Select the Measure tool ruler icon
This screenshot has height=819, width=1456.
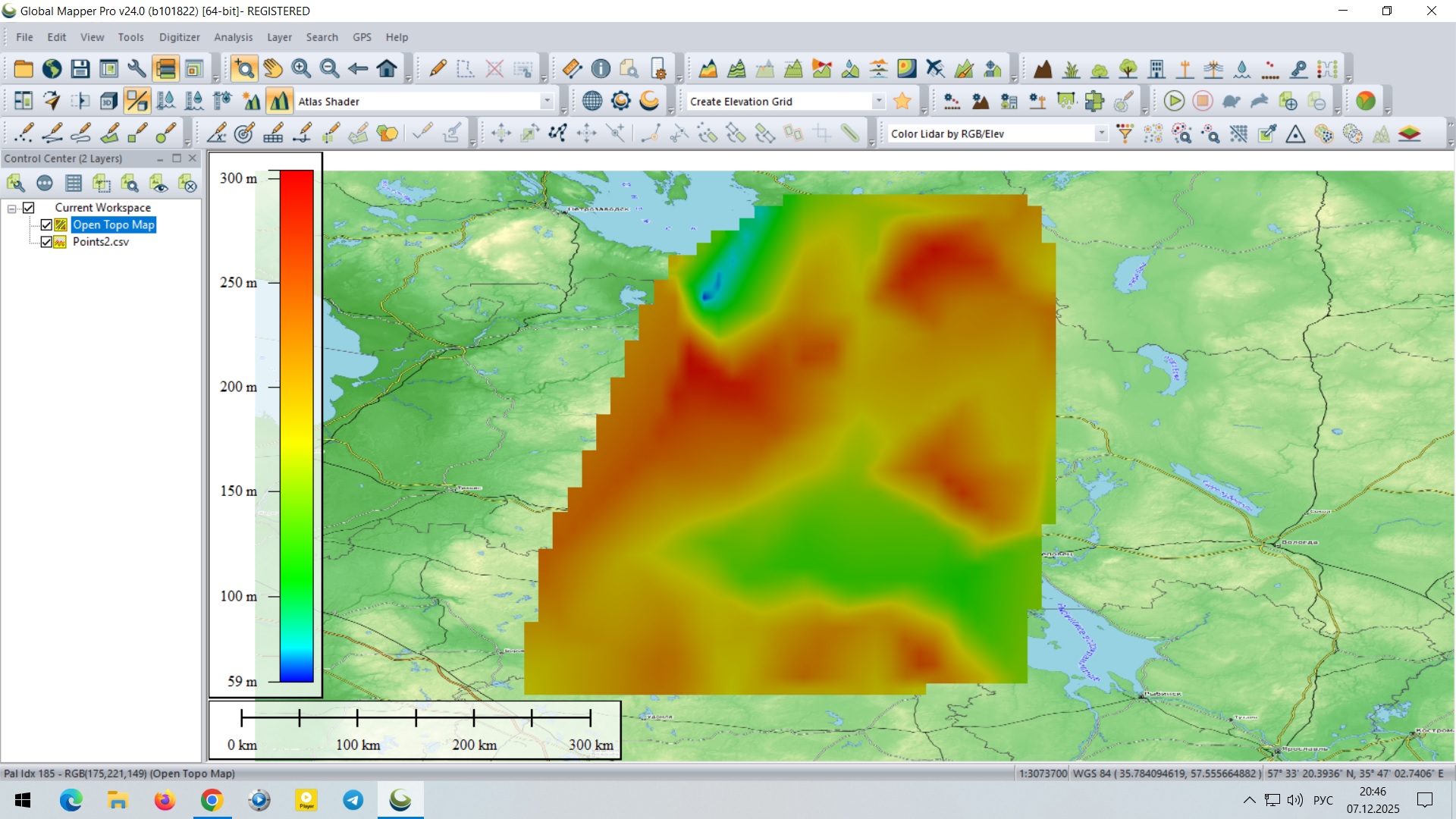572,69
